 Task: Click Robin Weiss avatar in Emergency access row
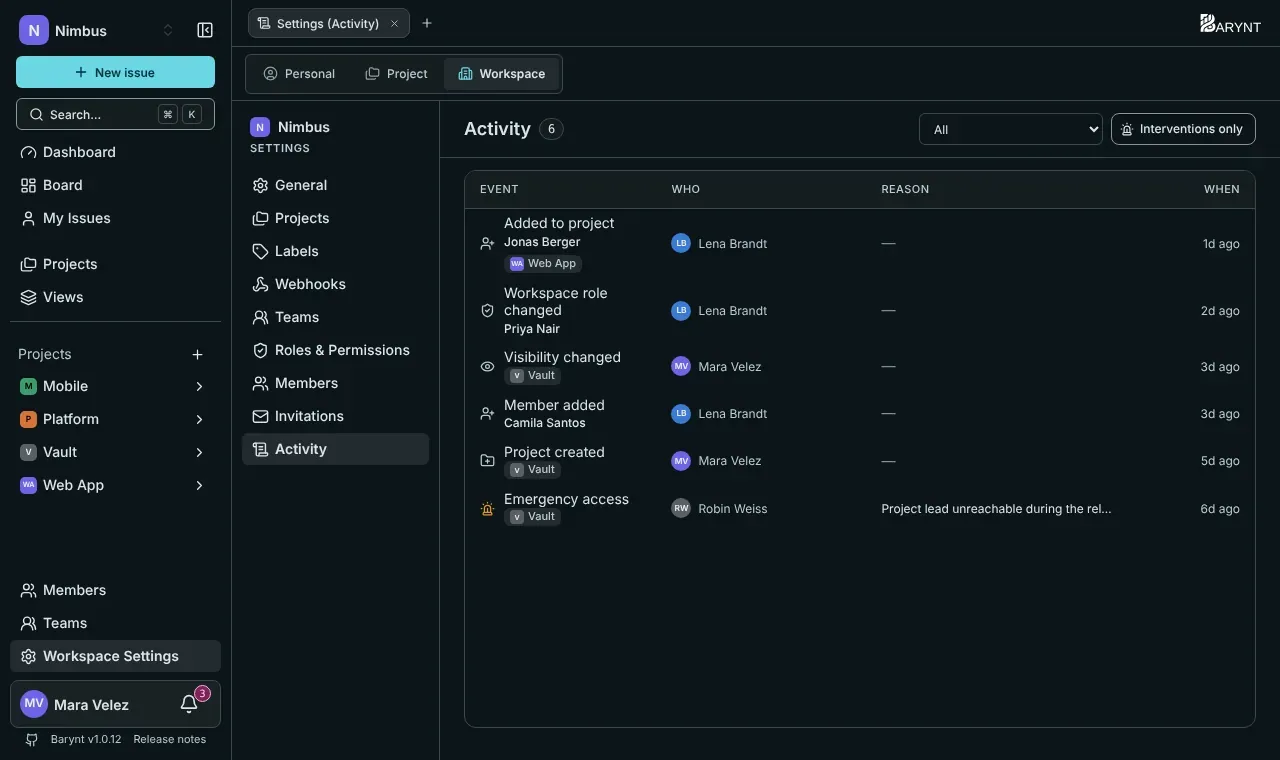tap(681, 509)
